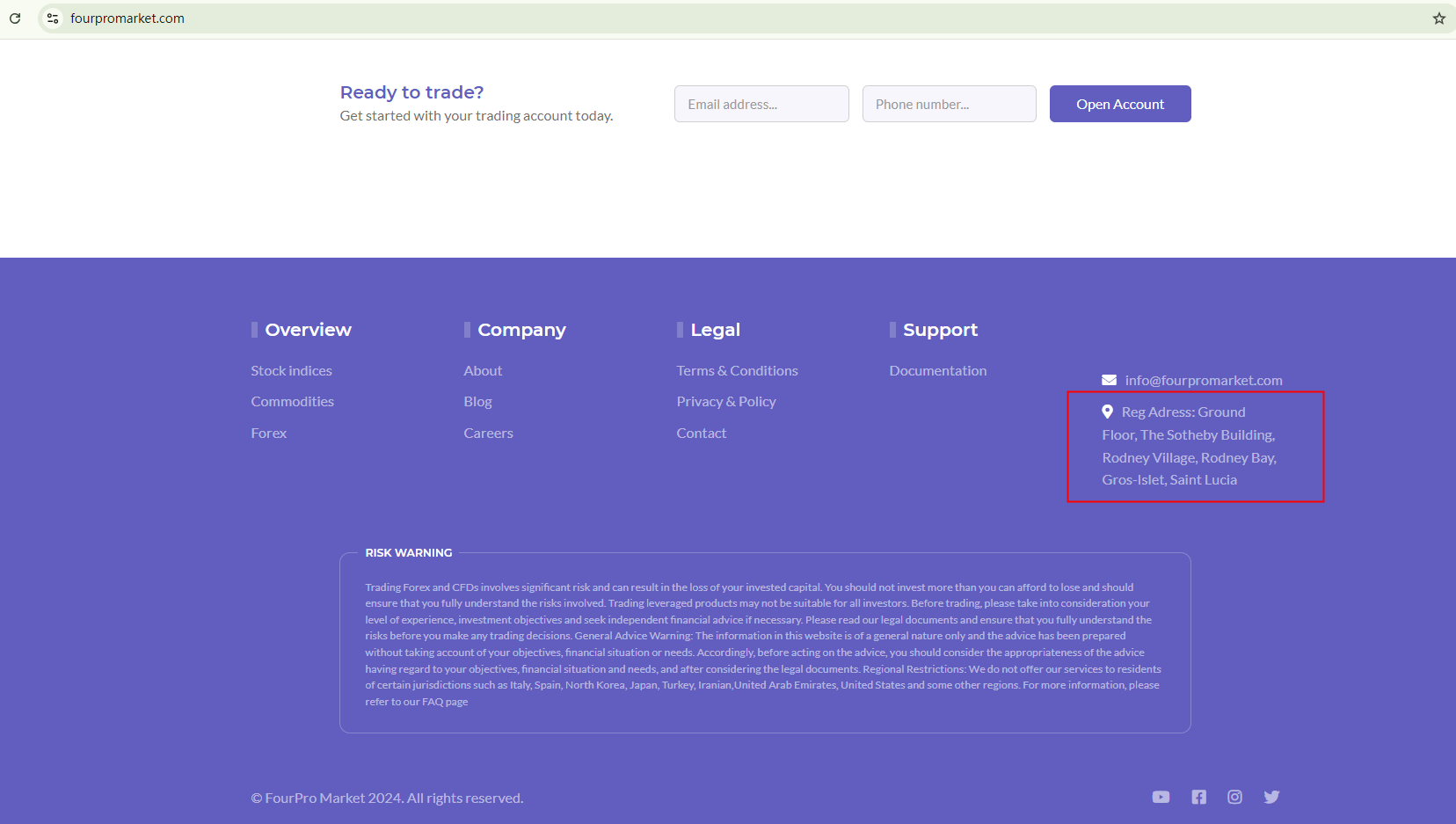Open the Instagram social icon

pyautogui.click(x=1234, y=797)
